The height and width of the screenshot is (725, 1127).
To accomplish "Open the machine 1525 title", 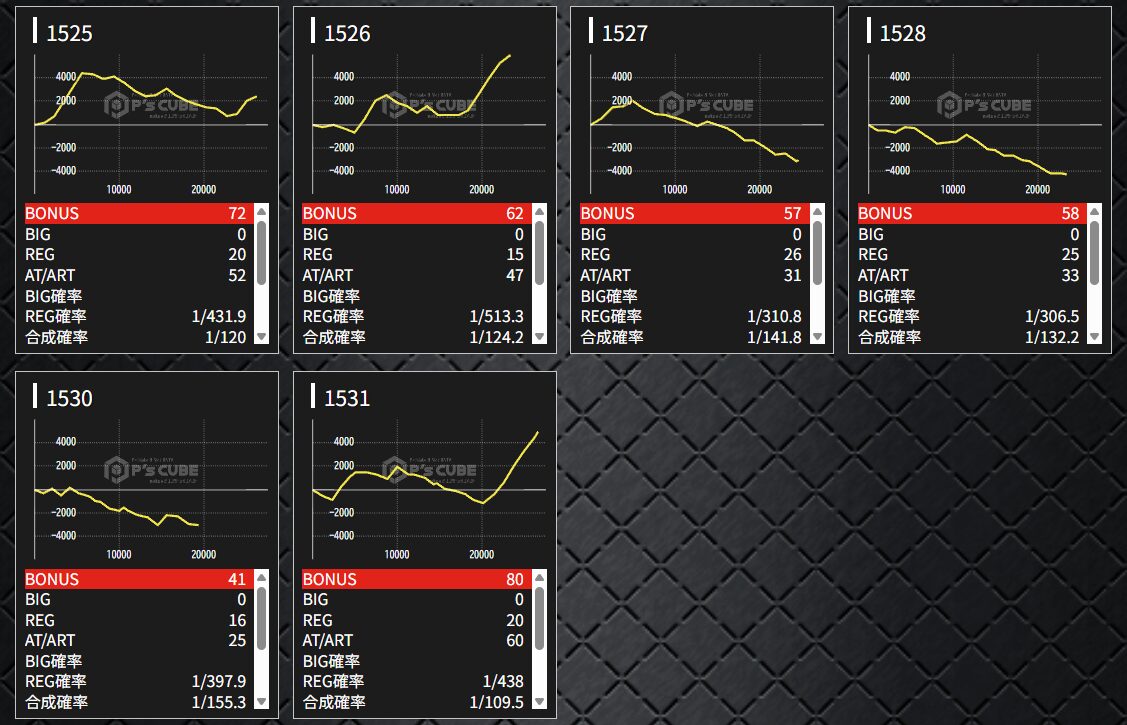I will (x=69, y=33).
